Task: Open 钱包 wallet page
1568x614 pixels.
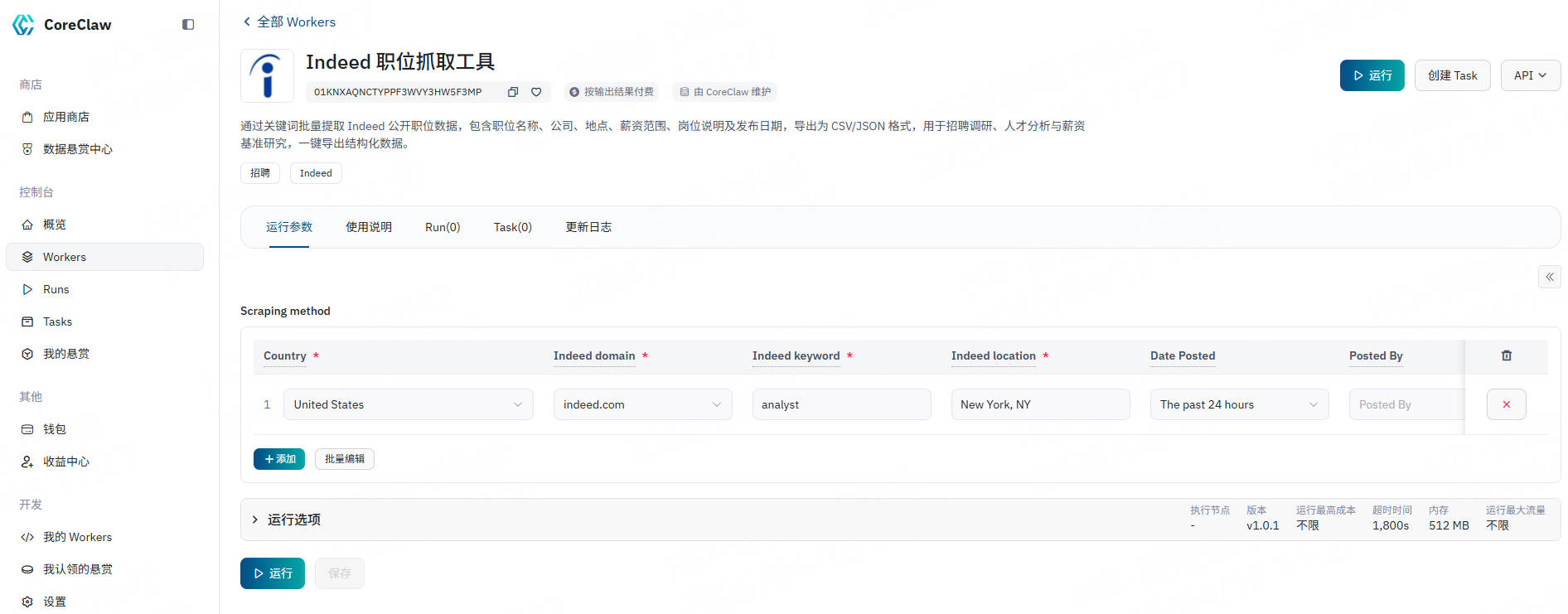Action: [x=55, y=429]
